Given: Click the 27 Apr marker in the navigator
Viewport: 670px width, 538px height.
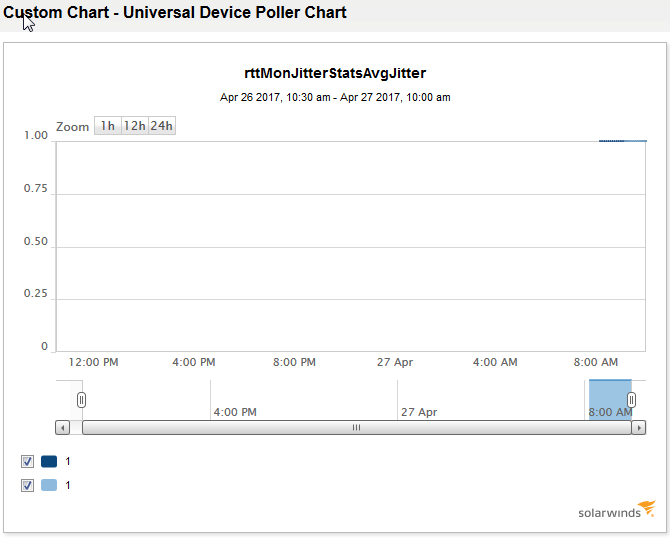Looking at the screenshot, I should click(x=419, y=412).
